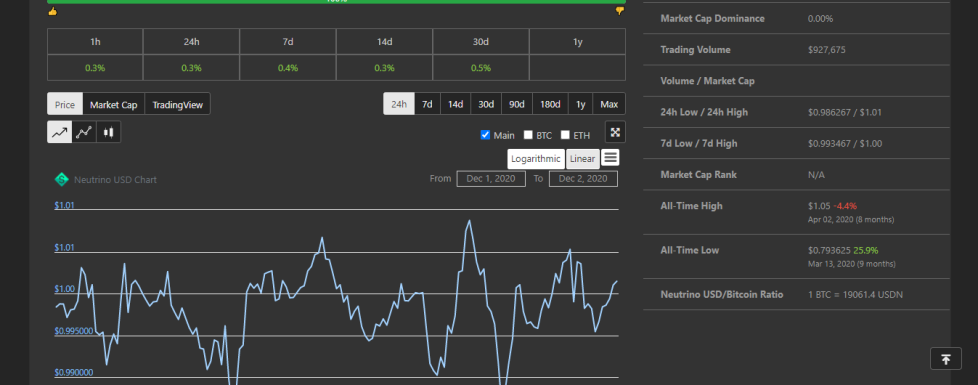This screenshot has height=385, width=978.
Task: Switch to the Market Cap tab
Action: click(114, 104)
